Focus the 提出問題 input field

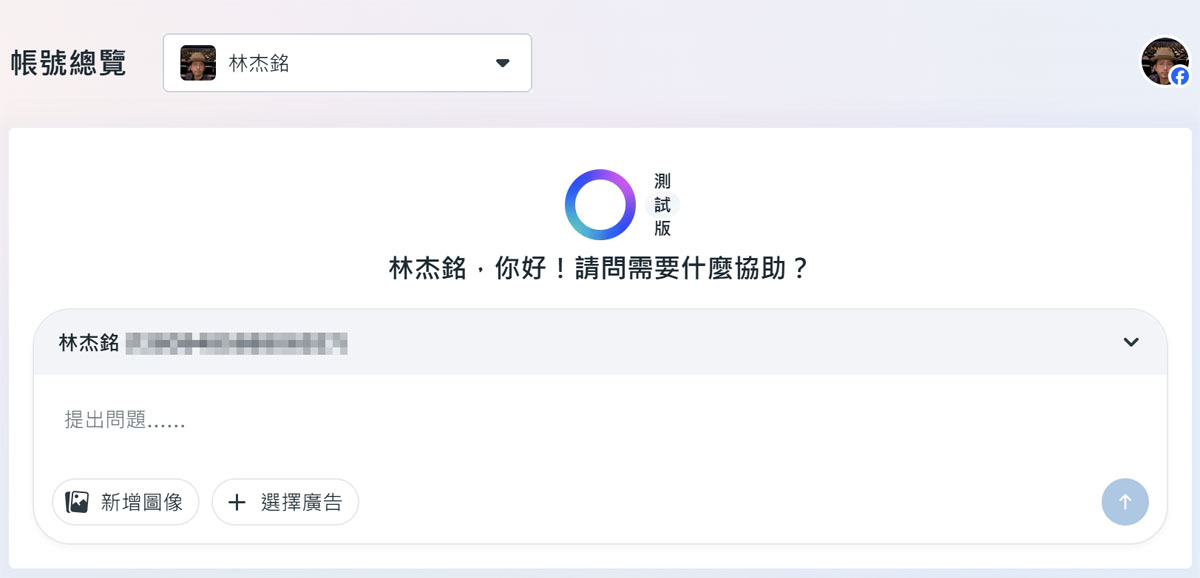600,421
